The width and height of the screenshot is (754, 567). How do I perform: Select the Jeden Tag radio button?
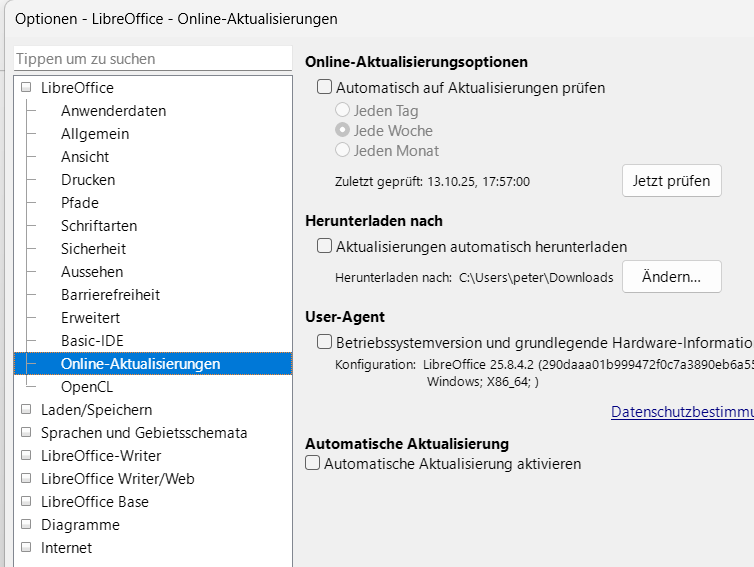tap(343, 111)
